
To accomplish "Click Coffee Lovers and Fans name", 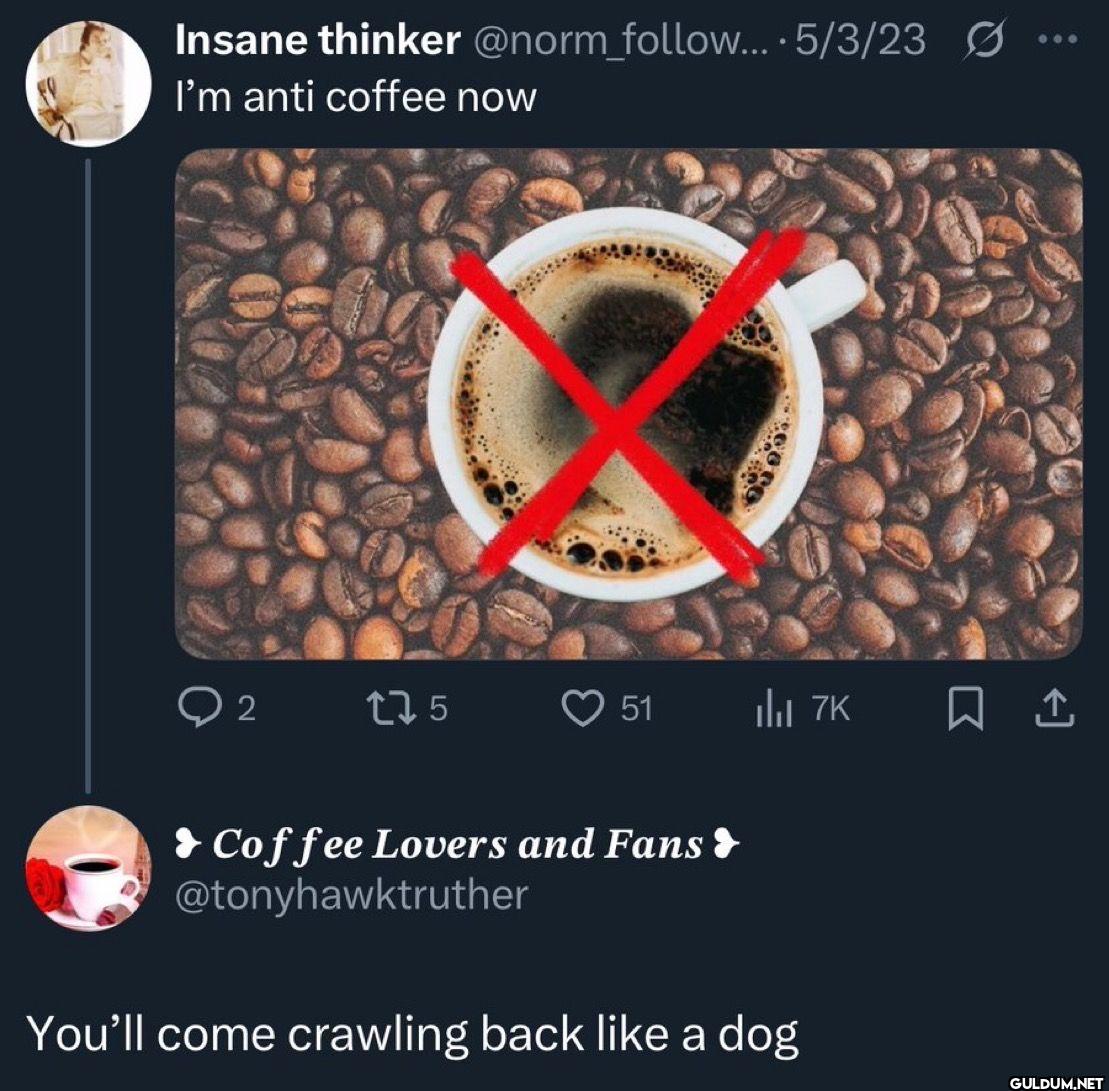I will pyautogui.click(x=456, y=846).
